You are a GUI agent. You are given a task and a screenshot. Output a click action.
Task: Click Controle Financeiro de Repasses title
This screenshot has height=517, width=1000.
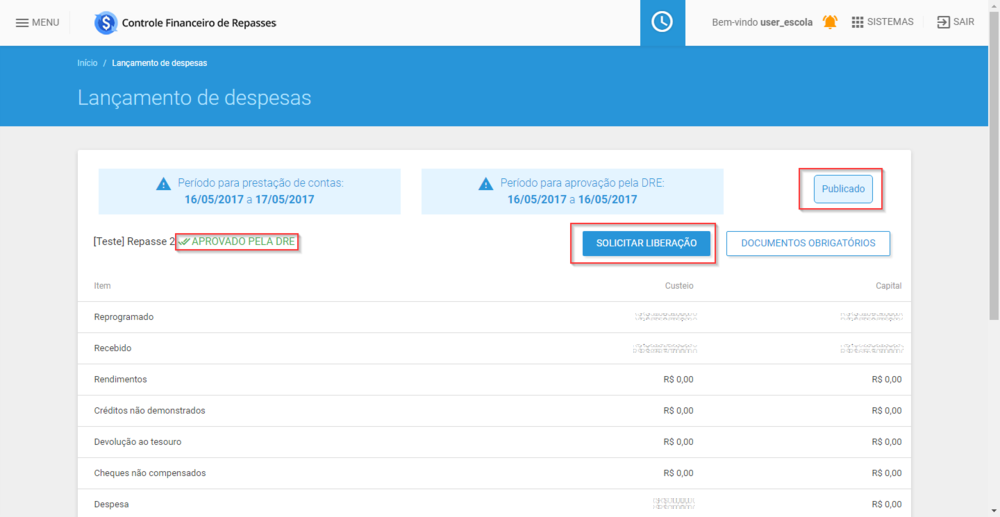point(198,23)
